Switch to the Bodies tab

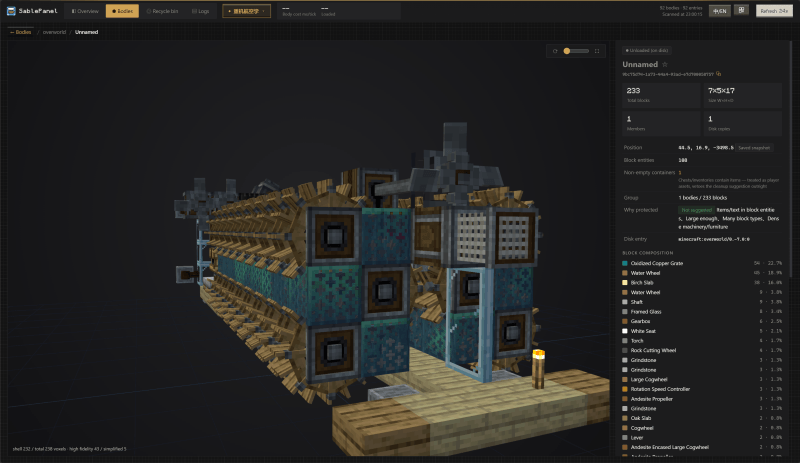click(x=122, y=11)
